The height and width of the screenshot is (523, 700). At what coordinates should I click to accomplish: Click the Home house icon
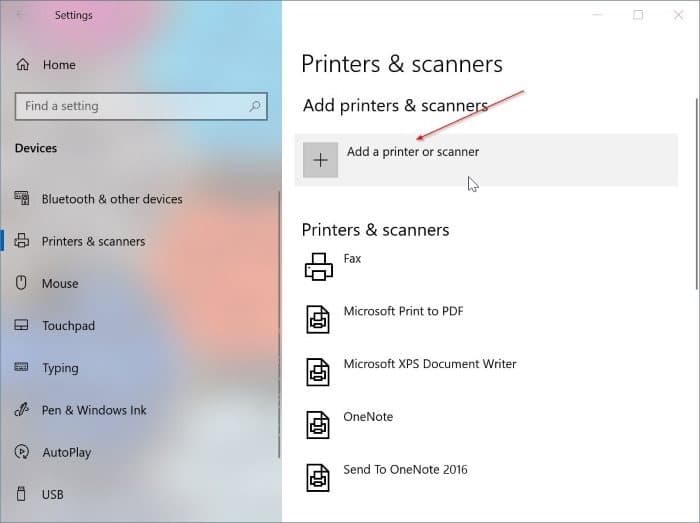tap(23, 65)
